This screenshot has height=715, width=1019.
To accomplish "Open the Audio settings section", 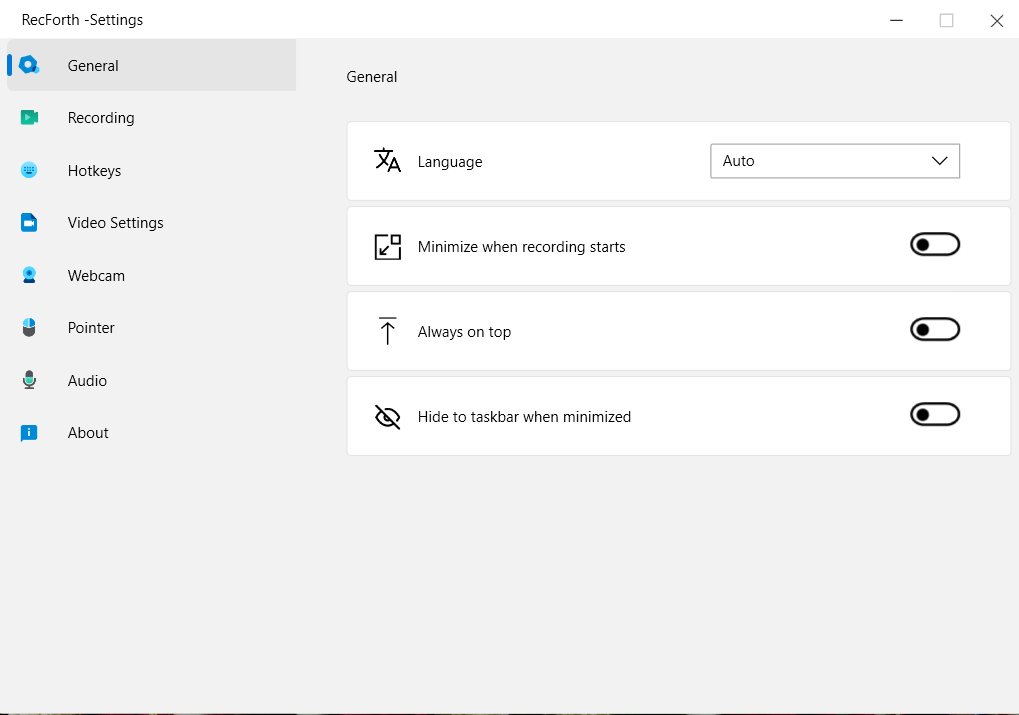I will point(151,380).
